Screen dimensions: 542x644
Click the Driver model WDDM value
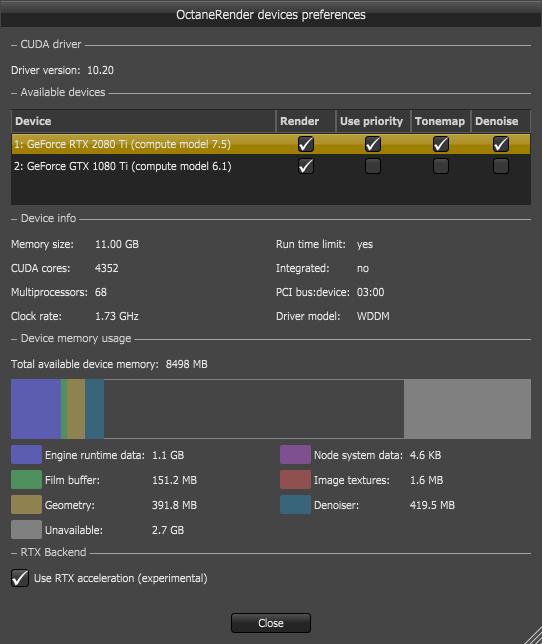point(373,316)
